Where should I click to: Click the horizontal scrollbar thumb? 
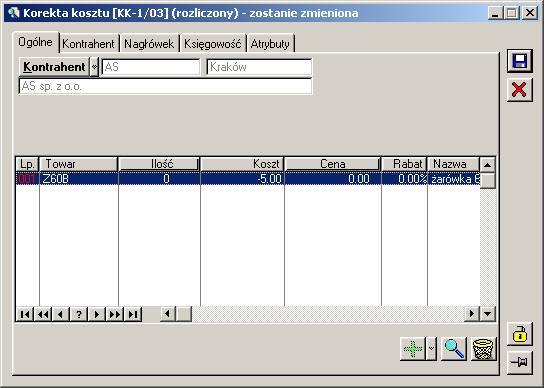click(184, 314)
